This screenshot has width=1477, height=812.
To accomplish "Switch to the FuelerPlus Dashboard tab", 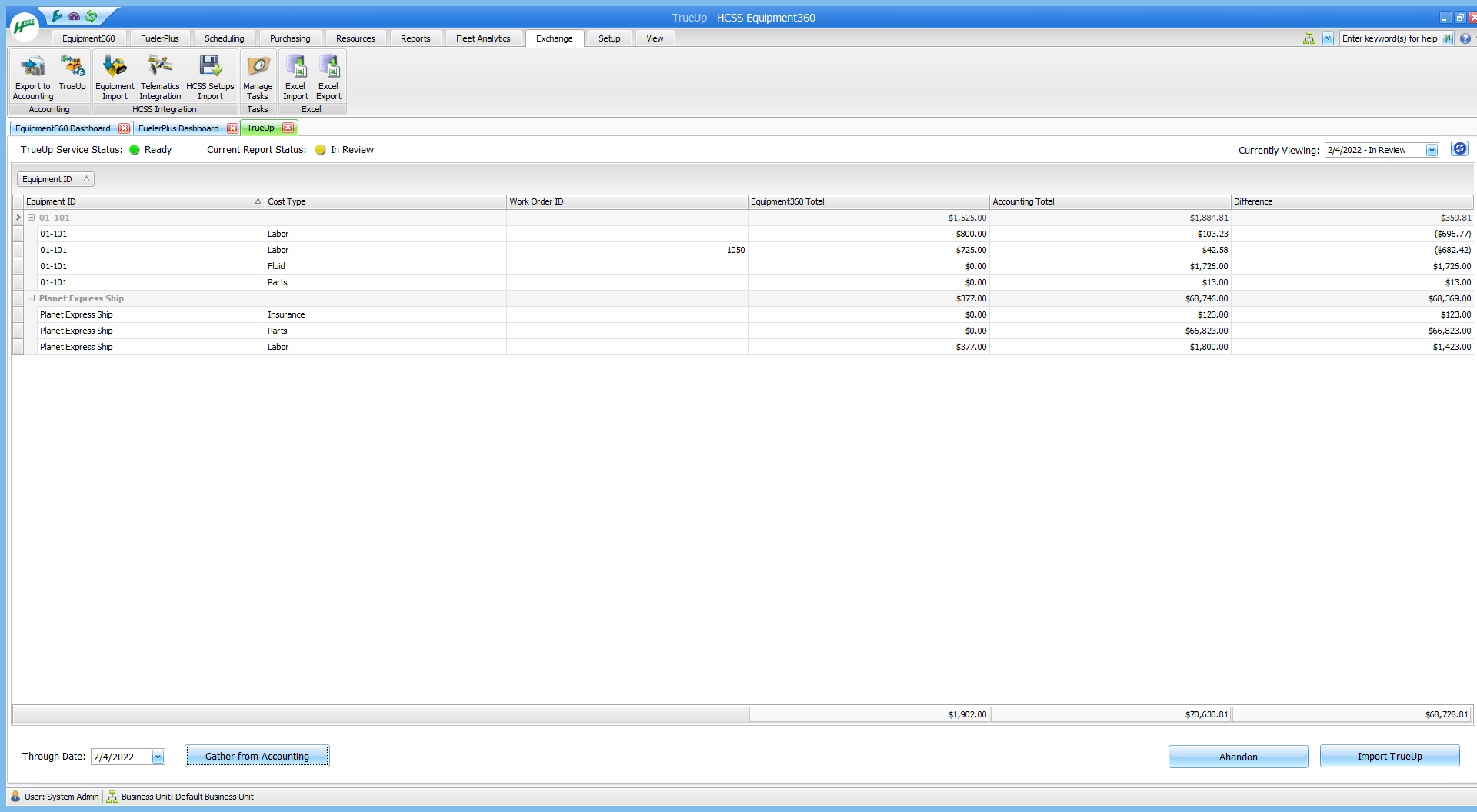I will [x=178, y=128].
